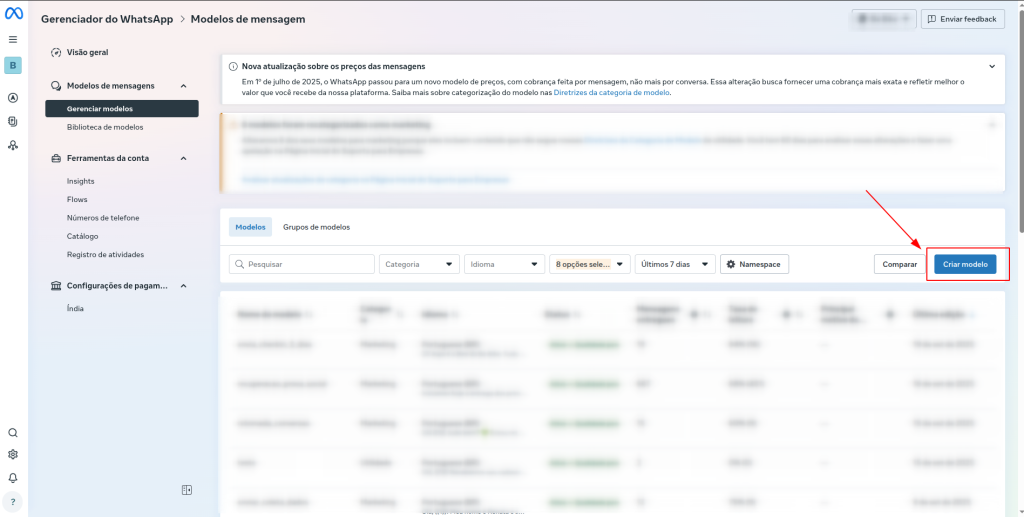Image resolution: width=1024 pixels, height=517 pixels.
Task: Click the search icon in left rail
Action: [13, 433]
